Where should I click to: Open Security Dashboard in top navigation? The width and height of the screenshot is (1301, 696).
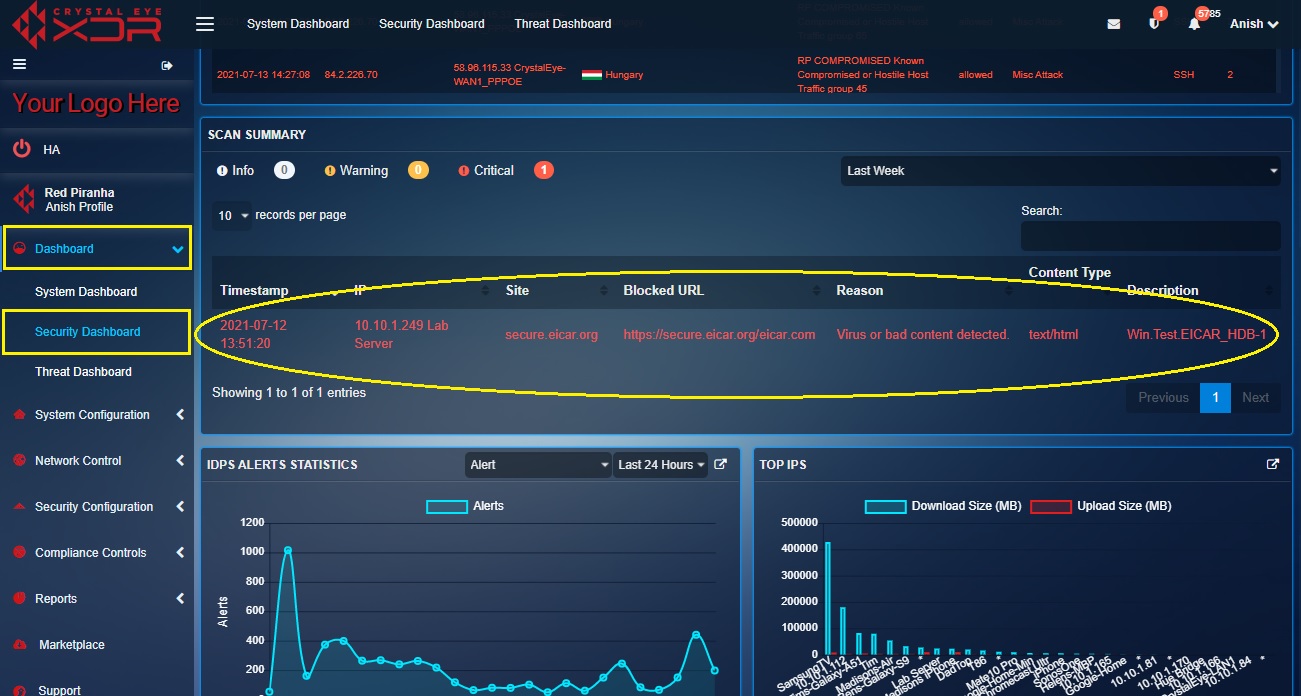click(432, 24)
